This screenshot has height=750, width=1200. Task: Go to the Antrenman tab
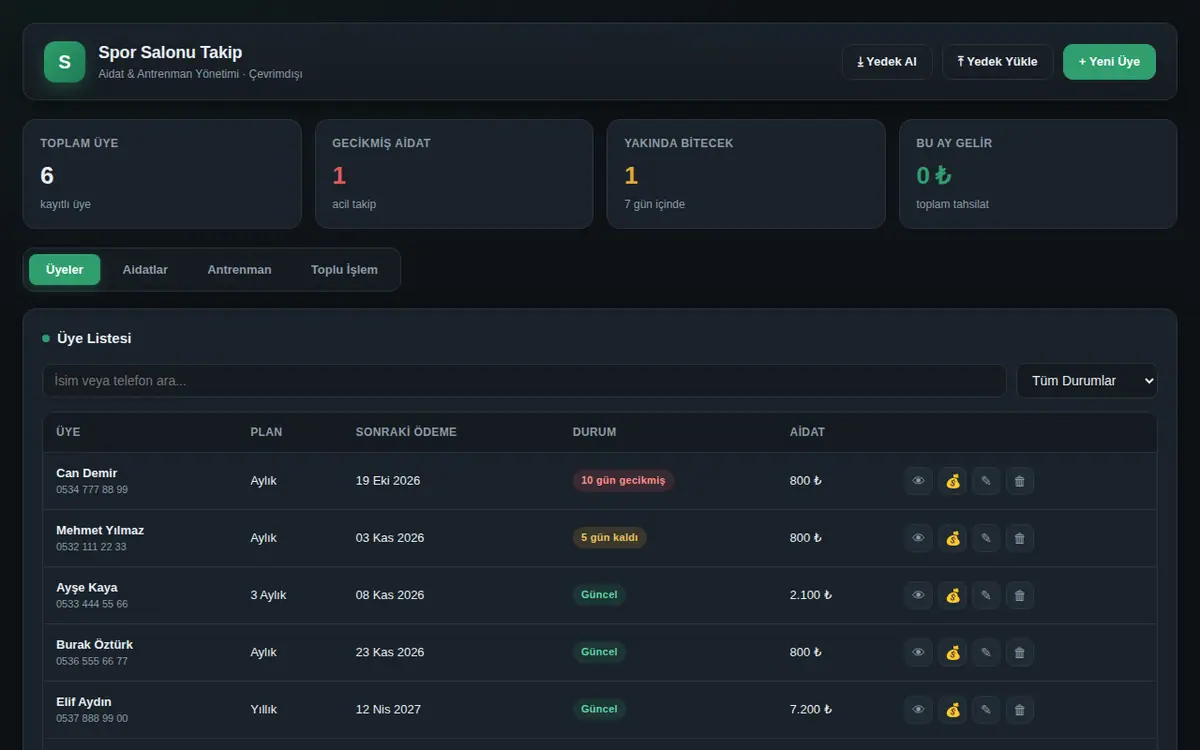point(239,270)
